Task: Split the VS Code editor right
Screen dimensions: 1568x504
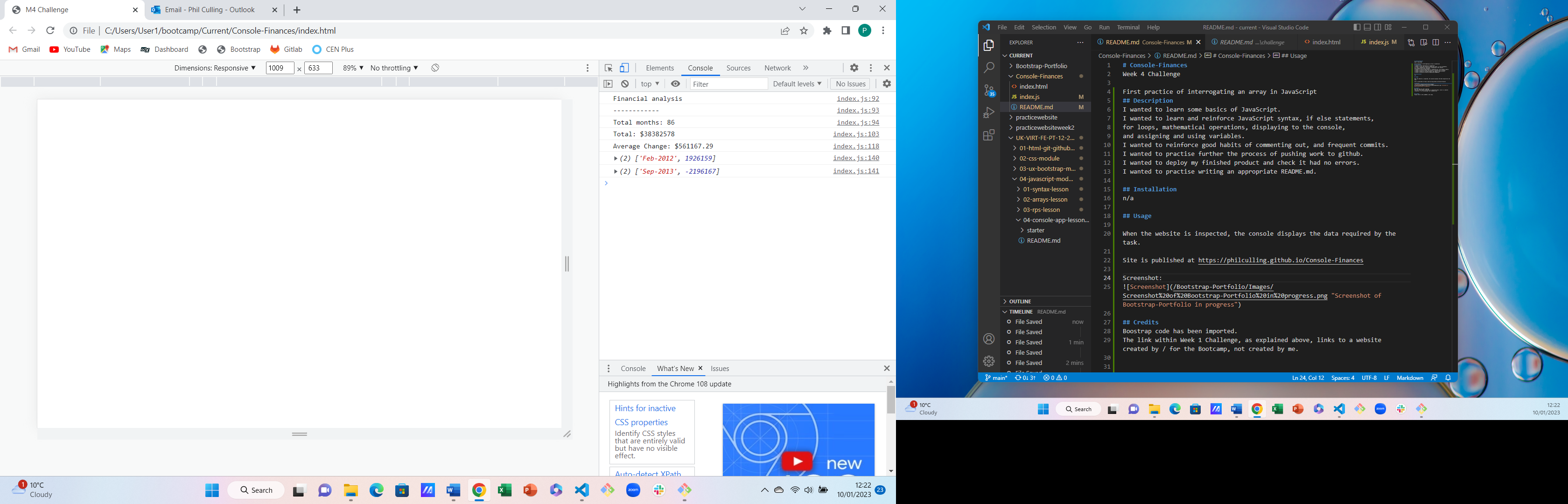Action: pos(1435,42)
